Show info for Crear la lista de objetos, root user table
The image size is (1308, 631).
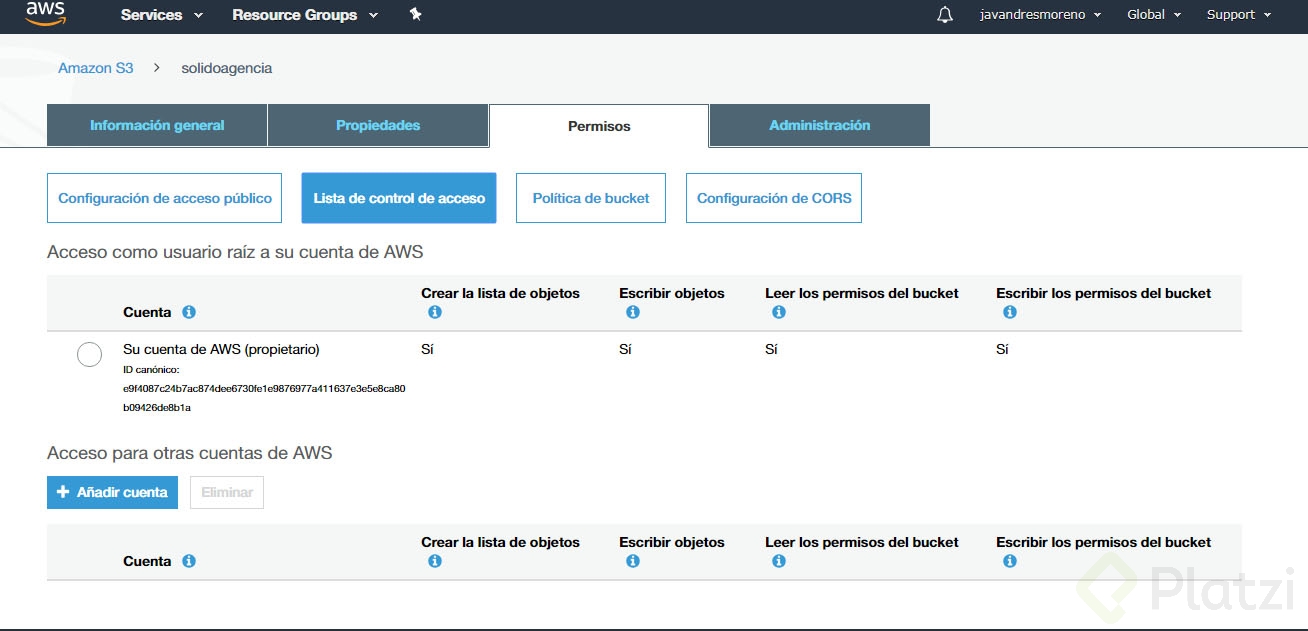434,312
